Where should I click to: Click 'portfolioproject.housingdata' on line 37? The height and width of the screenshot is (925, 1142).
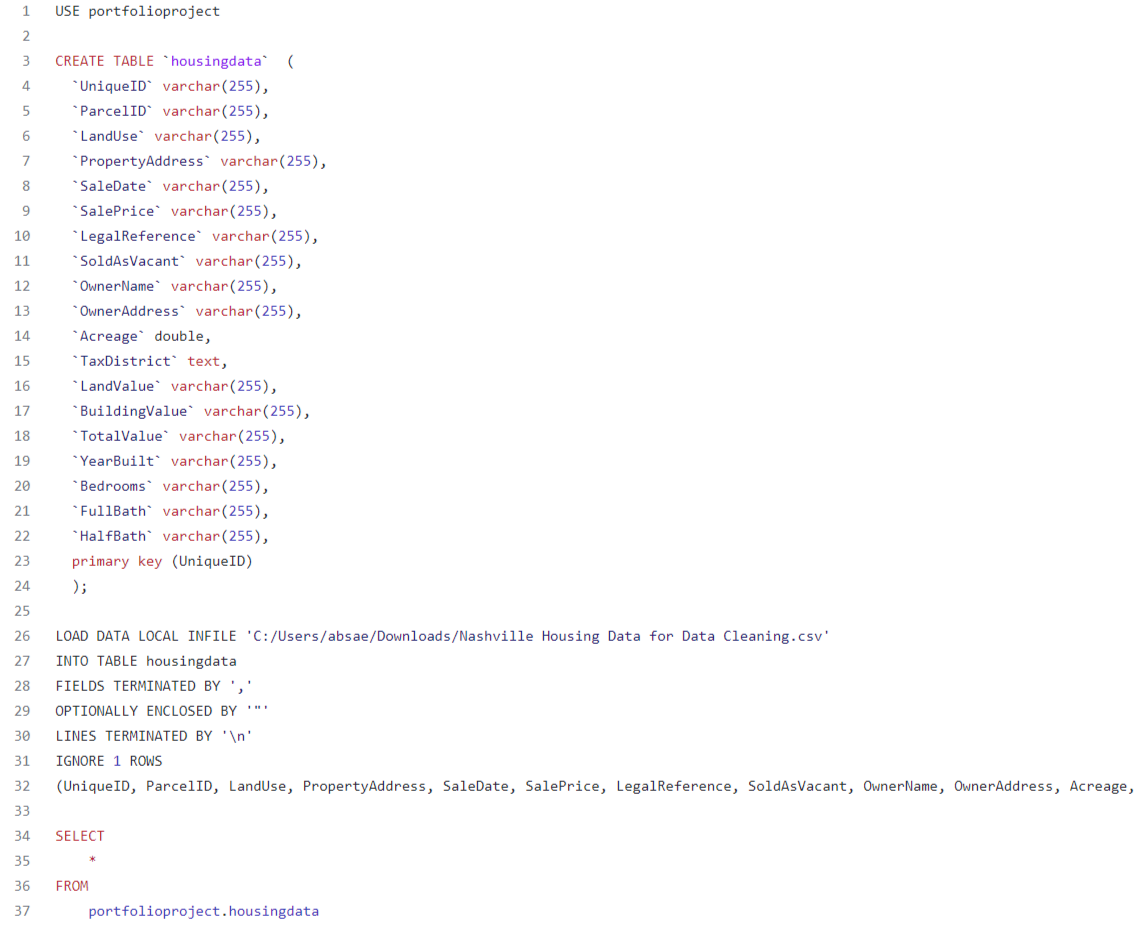[204, 911]
